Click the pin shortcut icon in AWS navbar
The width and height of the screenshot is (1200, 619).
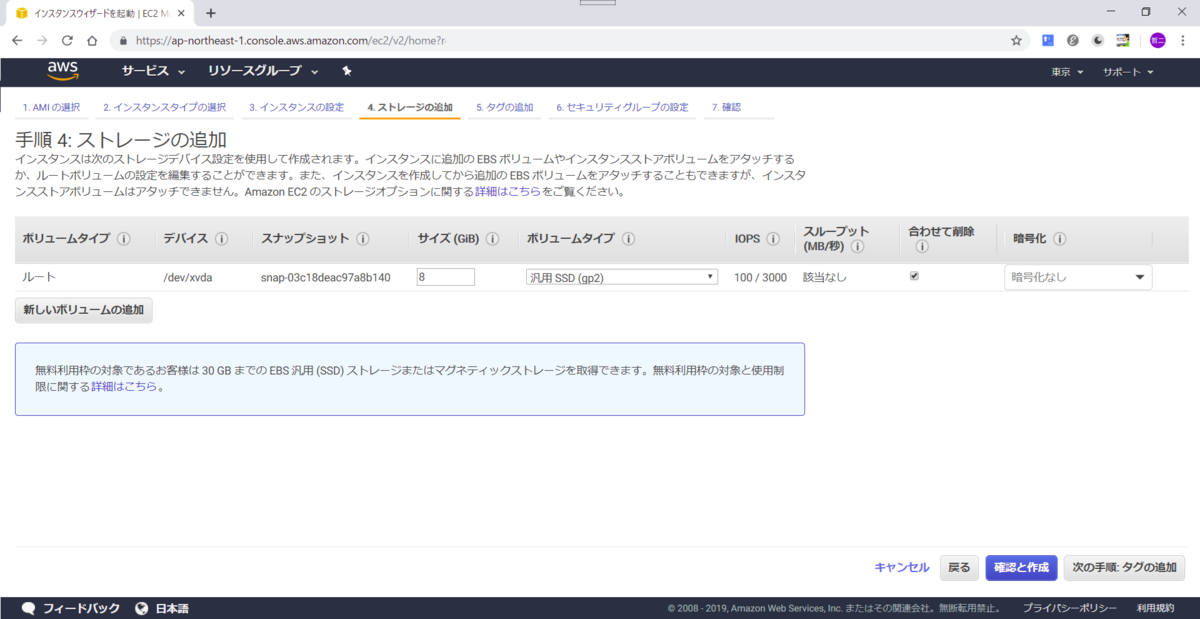[346, 71]
